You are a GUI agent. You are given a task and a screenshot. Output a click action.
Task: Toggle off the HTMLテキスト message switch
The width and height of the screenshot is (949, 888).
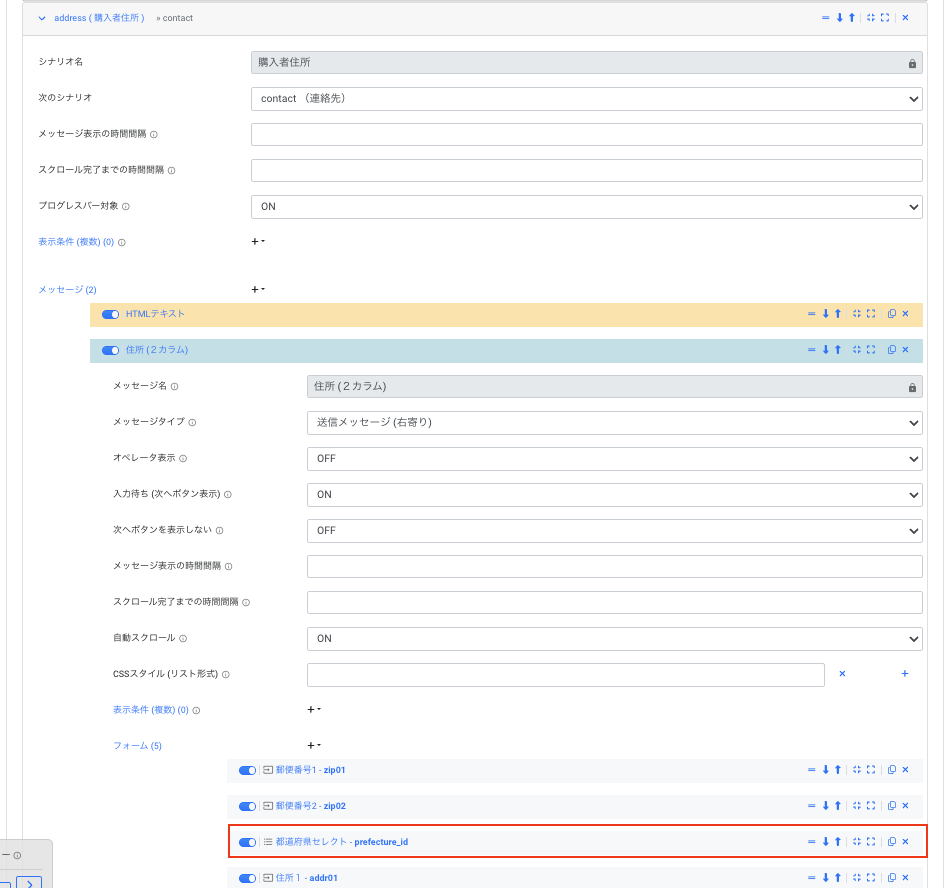[x=110, y=314]
